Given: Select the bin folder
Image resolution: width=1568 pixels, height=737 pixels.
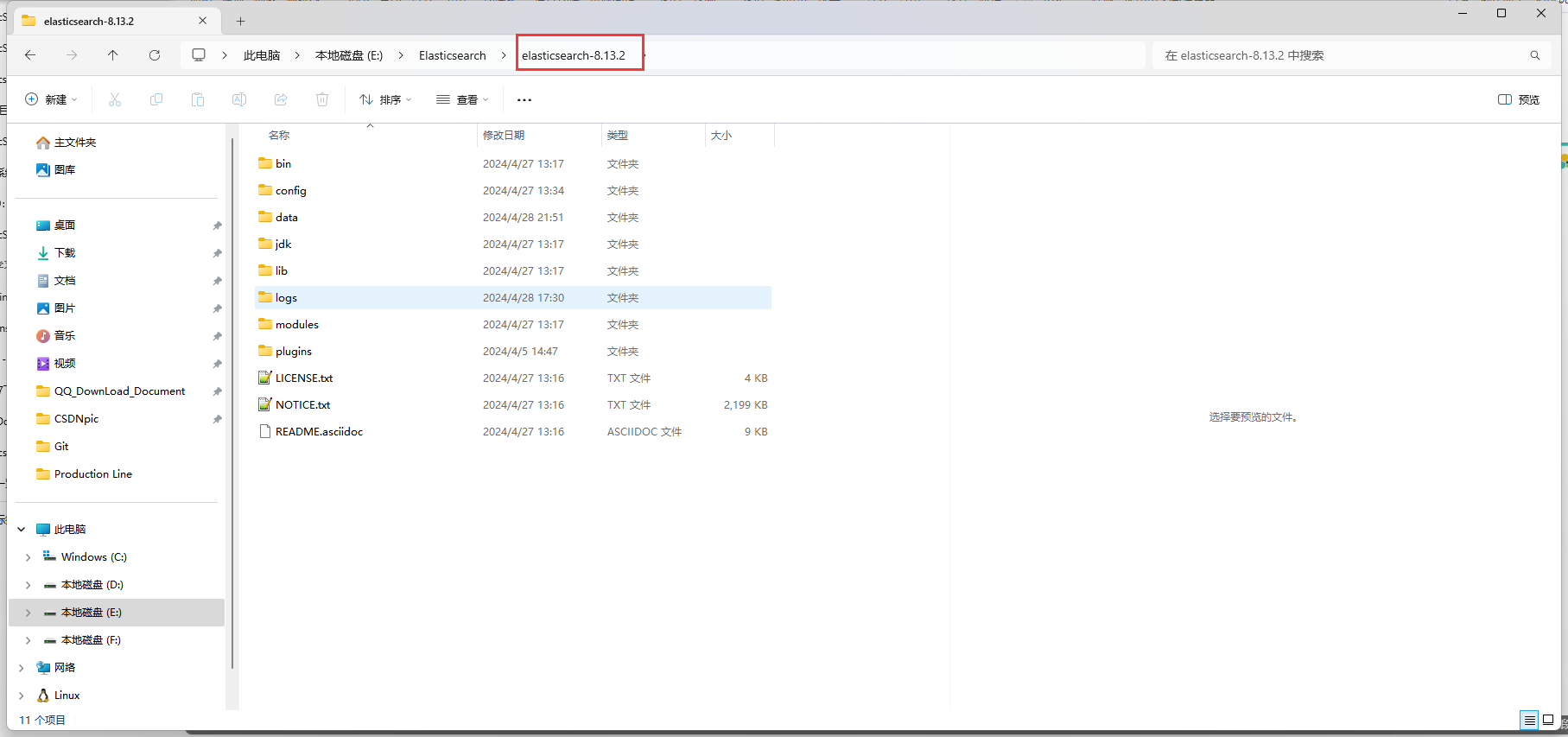Looking at the screenshot, I should (513, 163).
